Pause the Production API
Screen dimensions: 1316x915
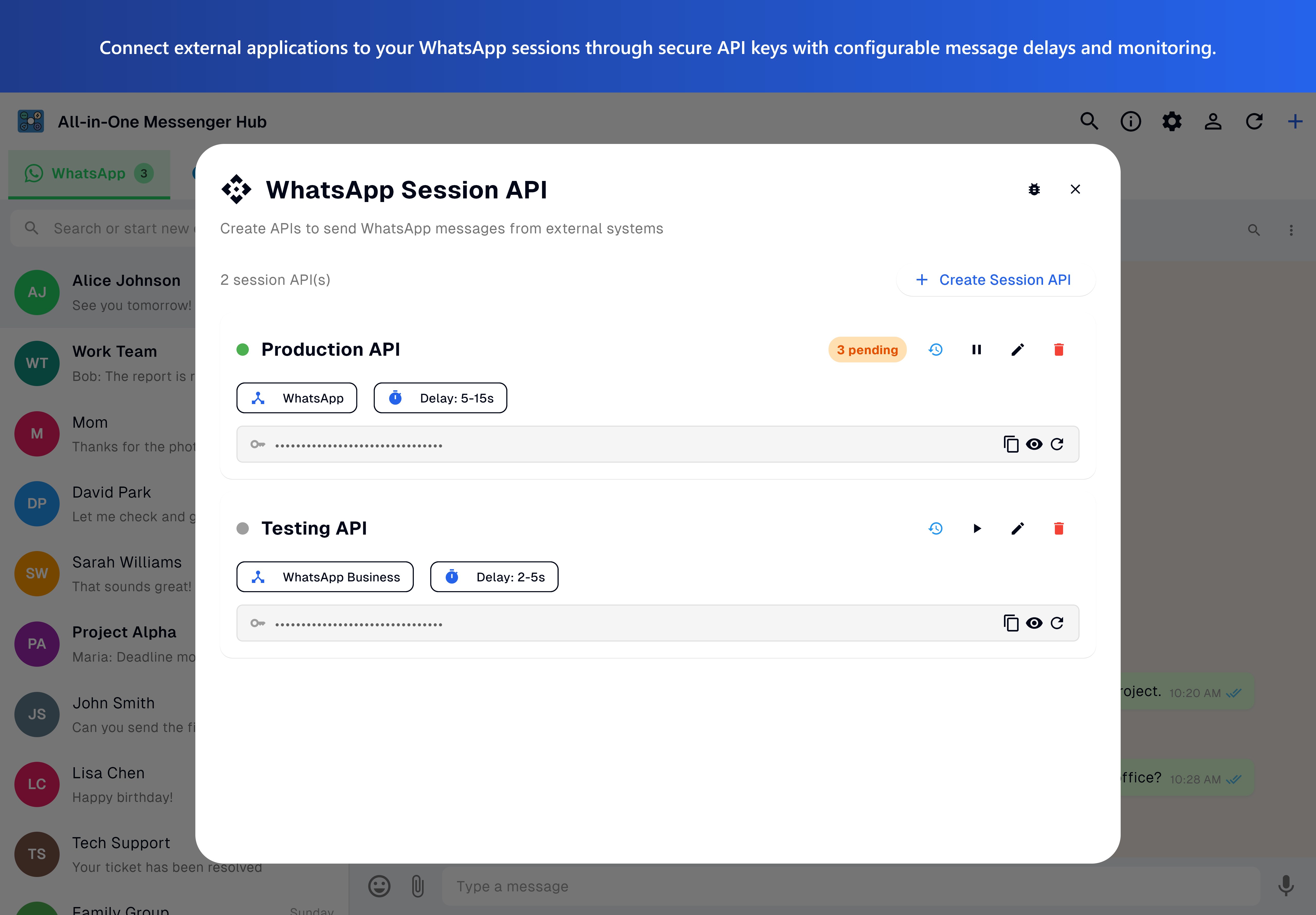pyautogui.click(x=977, y=350)
